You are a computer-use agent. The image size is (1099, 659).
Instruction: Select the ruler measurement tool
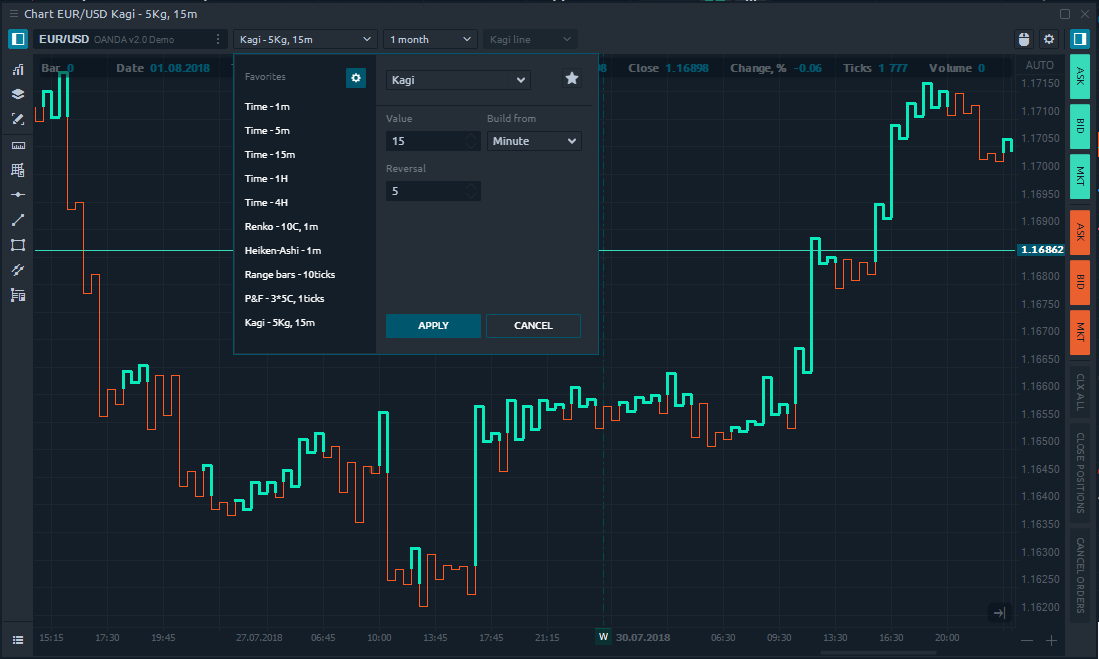tap(18, 145)
